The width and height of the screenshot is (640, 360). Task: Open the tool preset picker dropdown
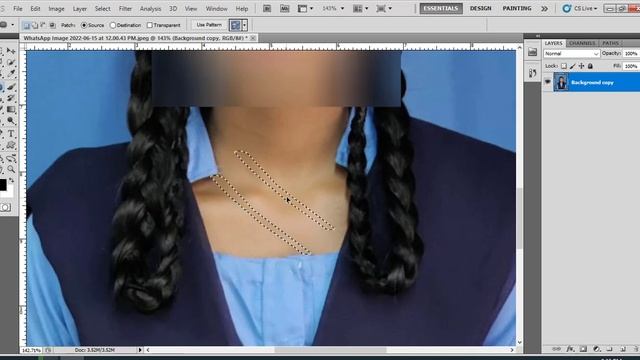click(13, 25)
